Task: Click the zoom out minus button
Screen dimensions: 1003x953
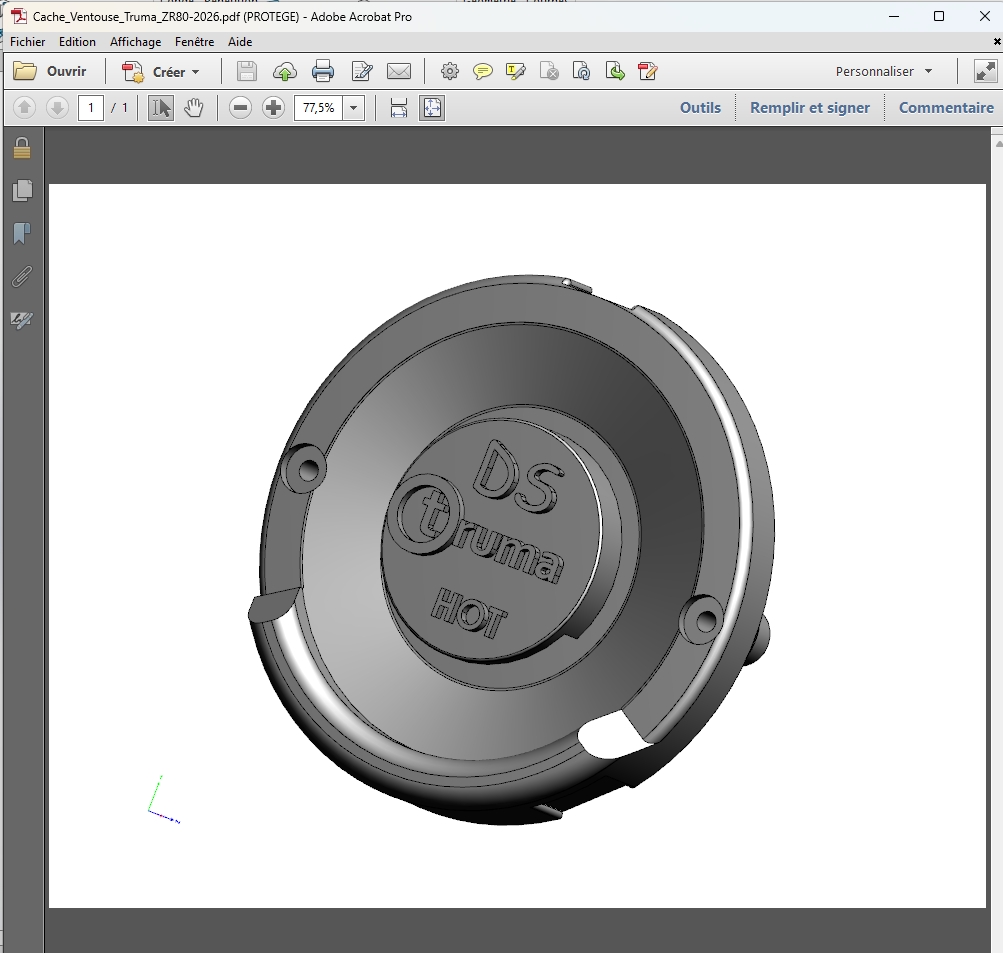Action: 240,108
